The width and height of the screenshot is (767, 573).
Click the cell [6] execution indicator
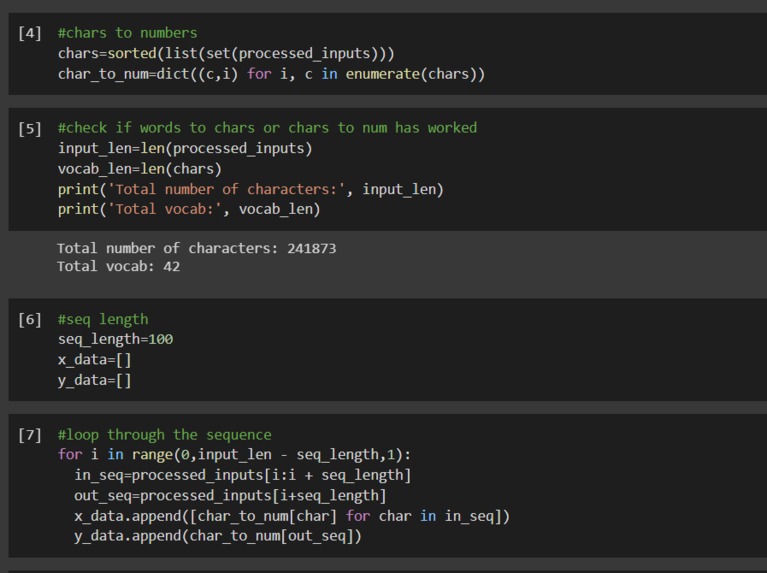click(x=30, y=320)
